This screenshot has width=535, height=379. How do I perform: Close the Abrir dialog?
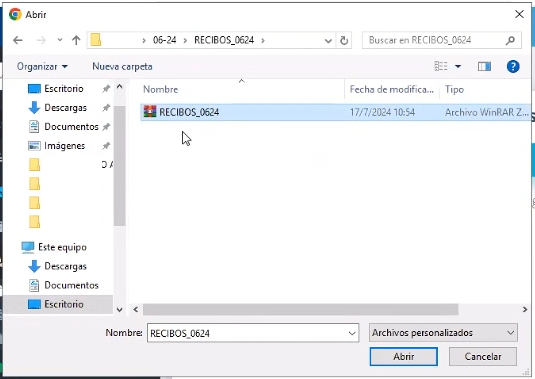(519, 14)
